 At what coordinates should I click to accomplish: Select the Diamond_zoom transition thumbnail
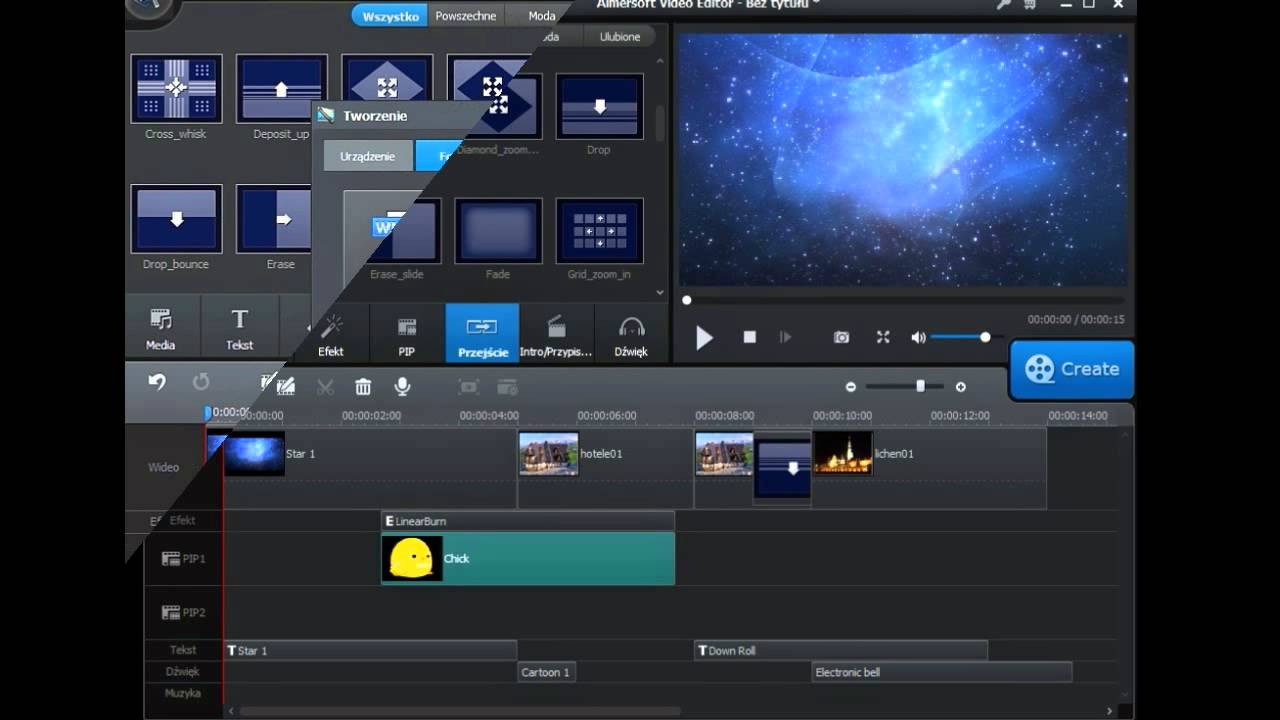[497, 105]
